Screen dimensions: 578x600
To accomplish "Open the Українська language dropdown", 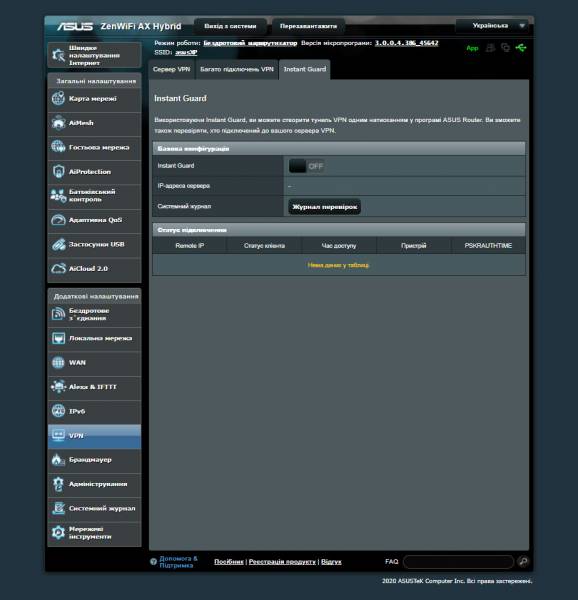I will (493, 26).
